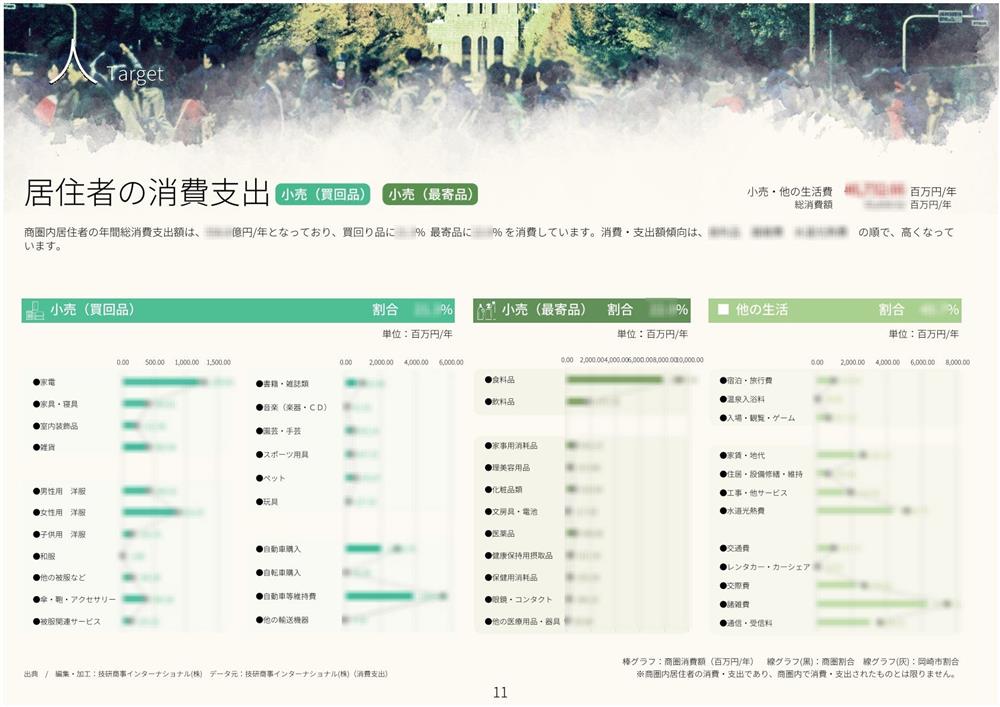Click the Target text in the banner

[x=135, y=74]
